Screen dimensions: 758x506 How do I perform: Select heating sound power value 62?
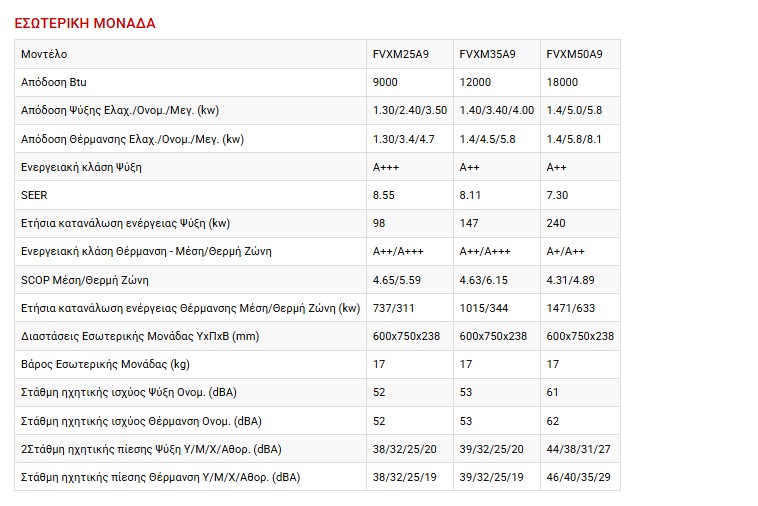[553, 421]
